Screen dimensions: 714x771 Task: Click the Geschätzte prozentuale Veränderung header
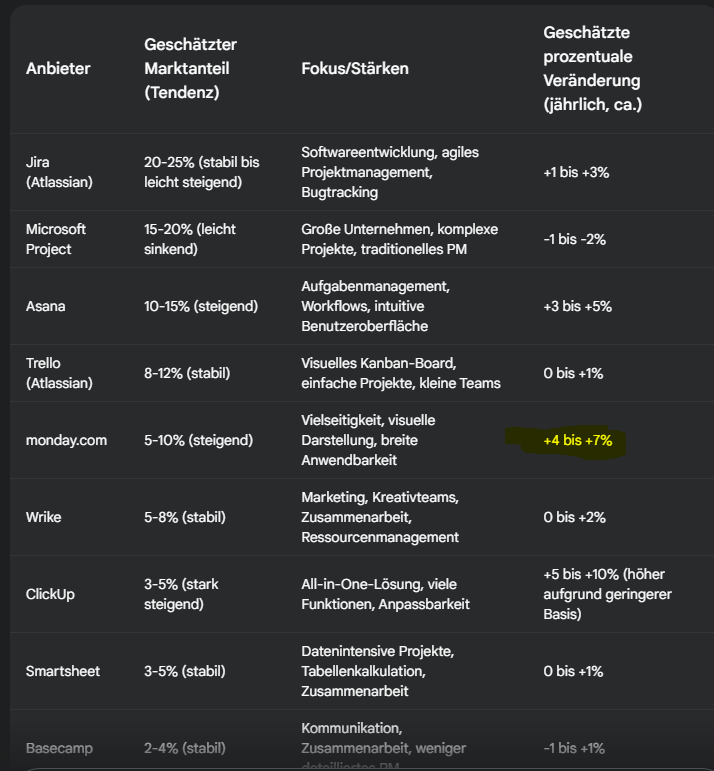(x=592, y=69)
